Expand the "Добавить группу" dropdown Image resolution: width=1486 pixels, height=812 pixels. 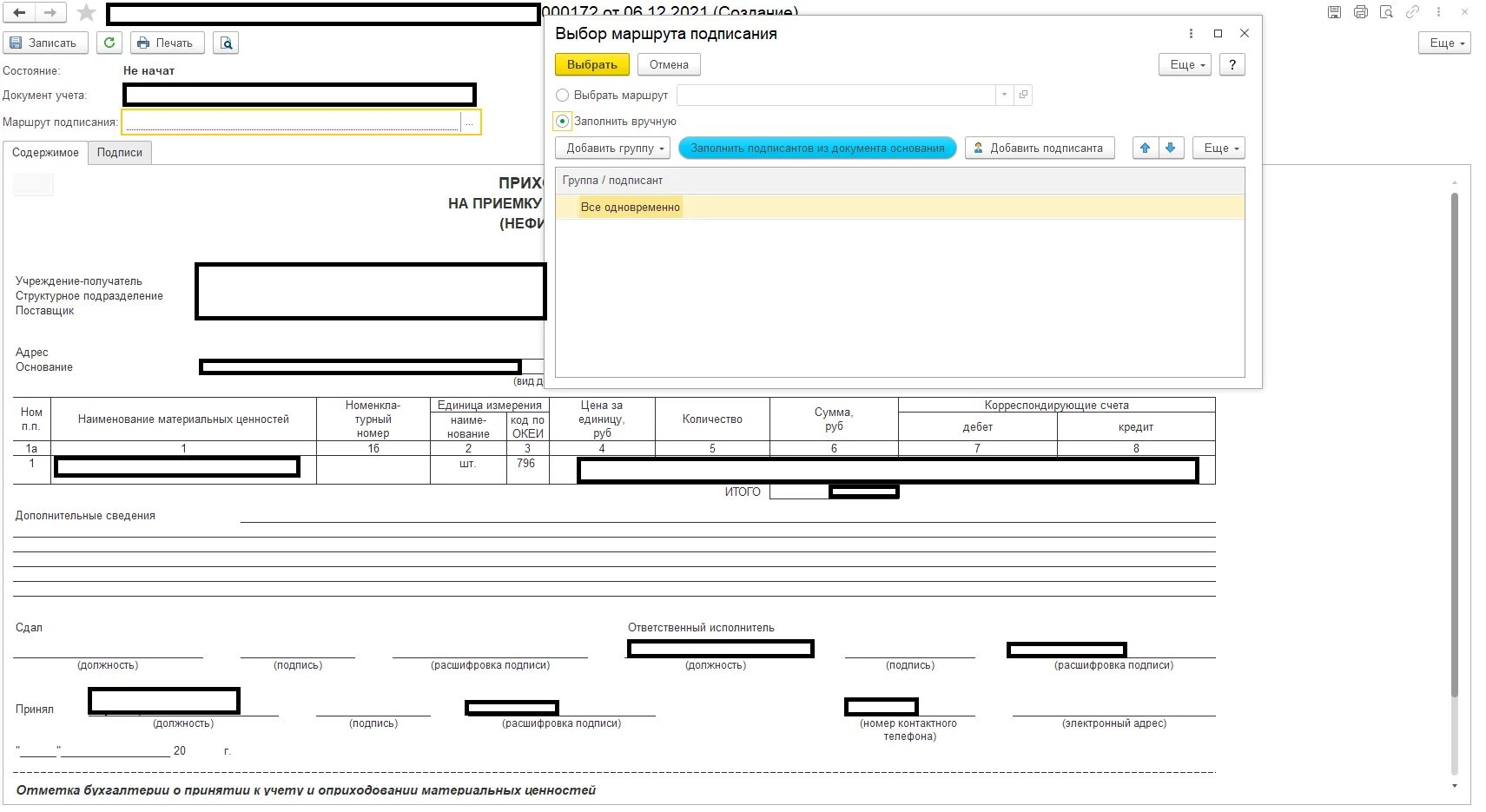[612, 149]
